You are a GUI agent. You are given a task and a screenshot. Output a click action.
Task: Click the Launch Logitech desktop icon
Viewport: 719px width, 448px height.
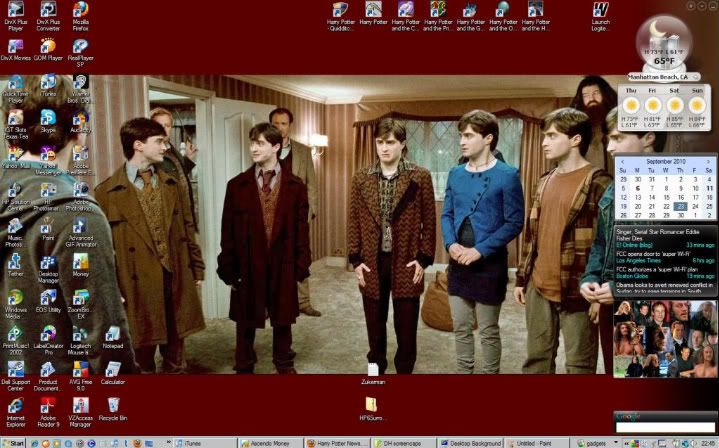[x=601, y=16]
